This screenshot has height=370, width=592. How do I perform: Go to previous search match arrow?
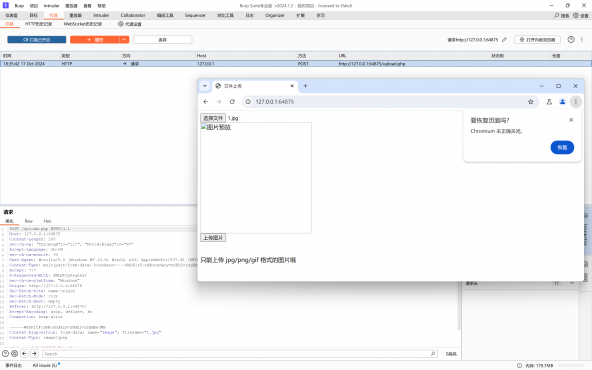point(24,354)
